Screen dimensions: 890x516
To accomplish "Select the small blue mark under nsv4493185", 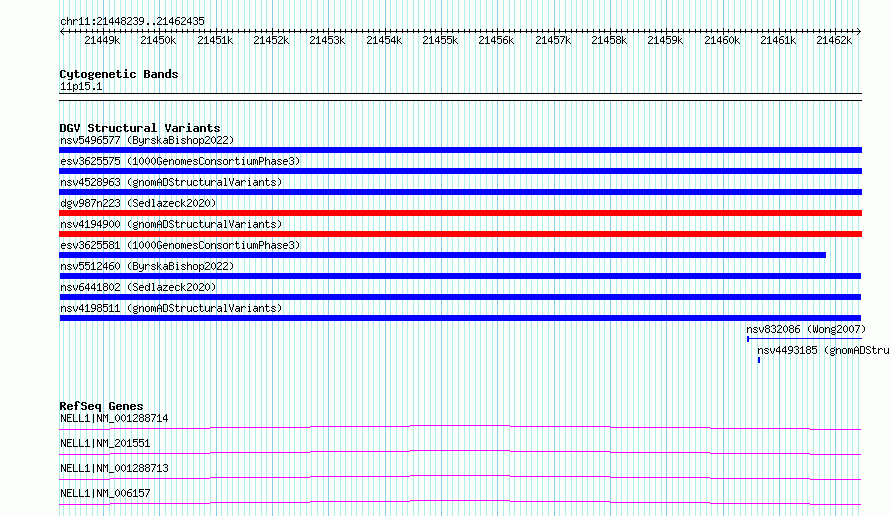I will click(759, 360).
